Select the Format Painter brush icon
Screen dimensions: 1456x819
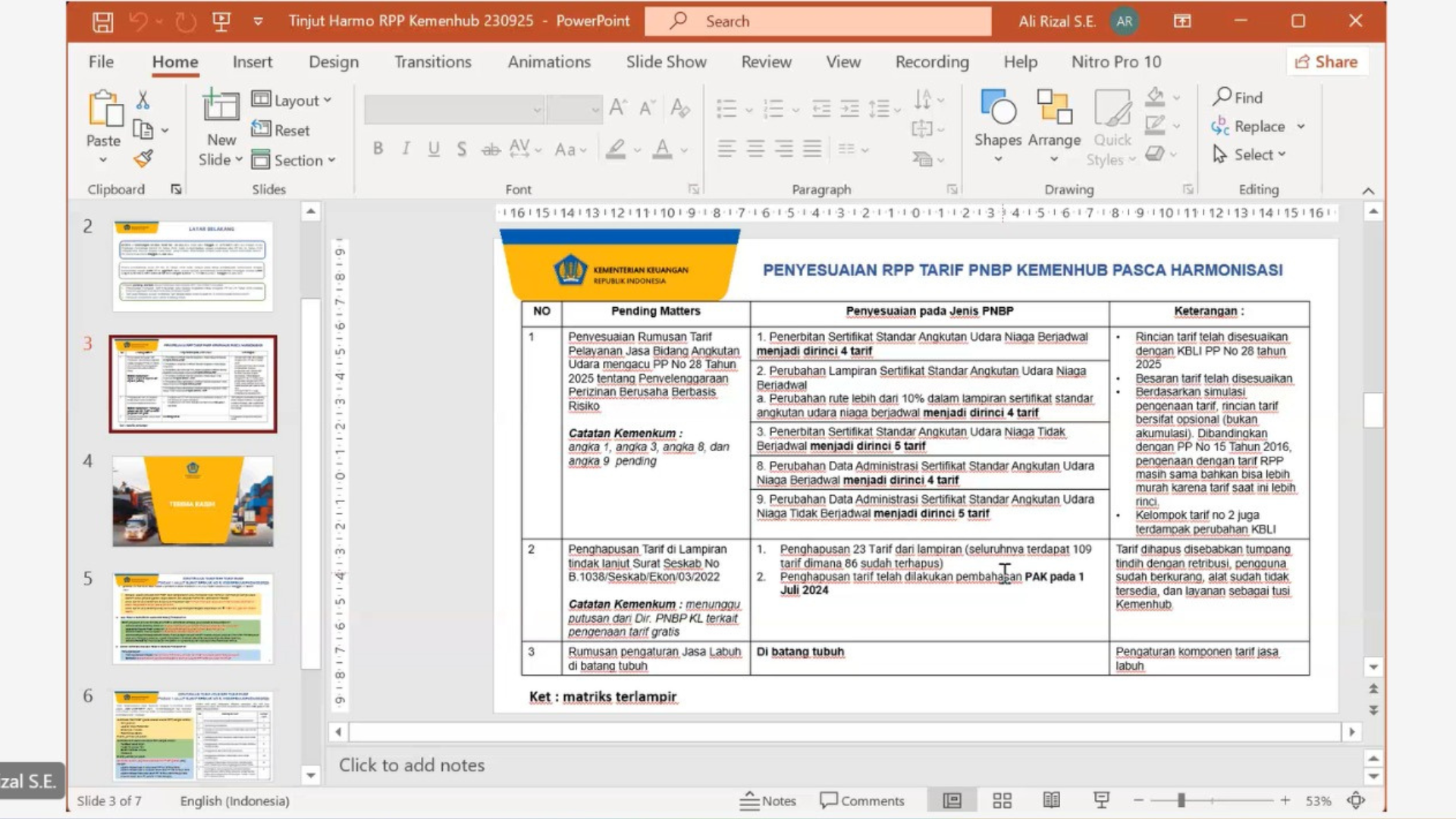[143, 158]
